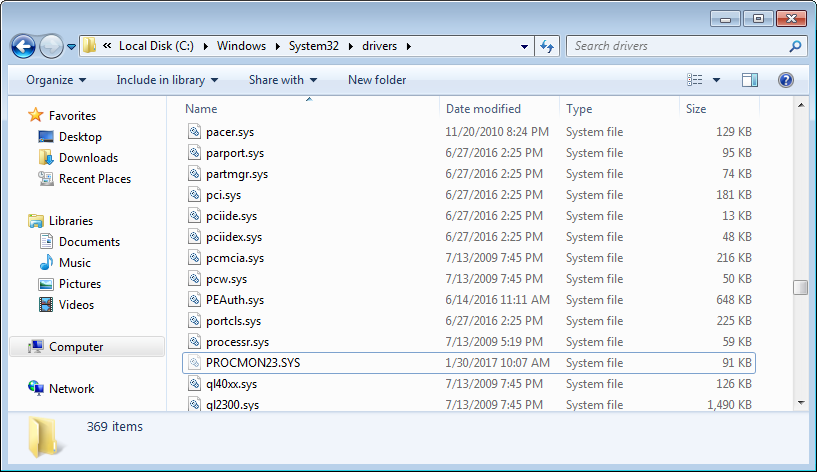Click the Change your view icon
817x472 pixels.
click(695, 80)
